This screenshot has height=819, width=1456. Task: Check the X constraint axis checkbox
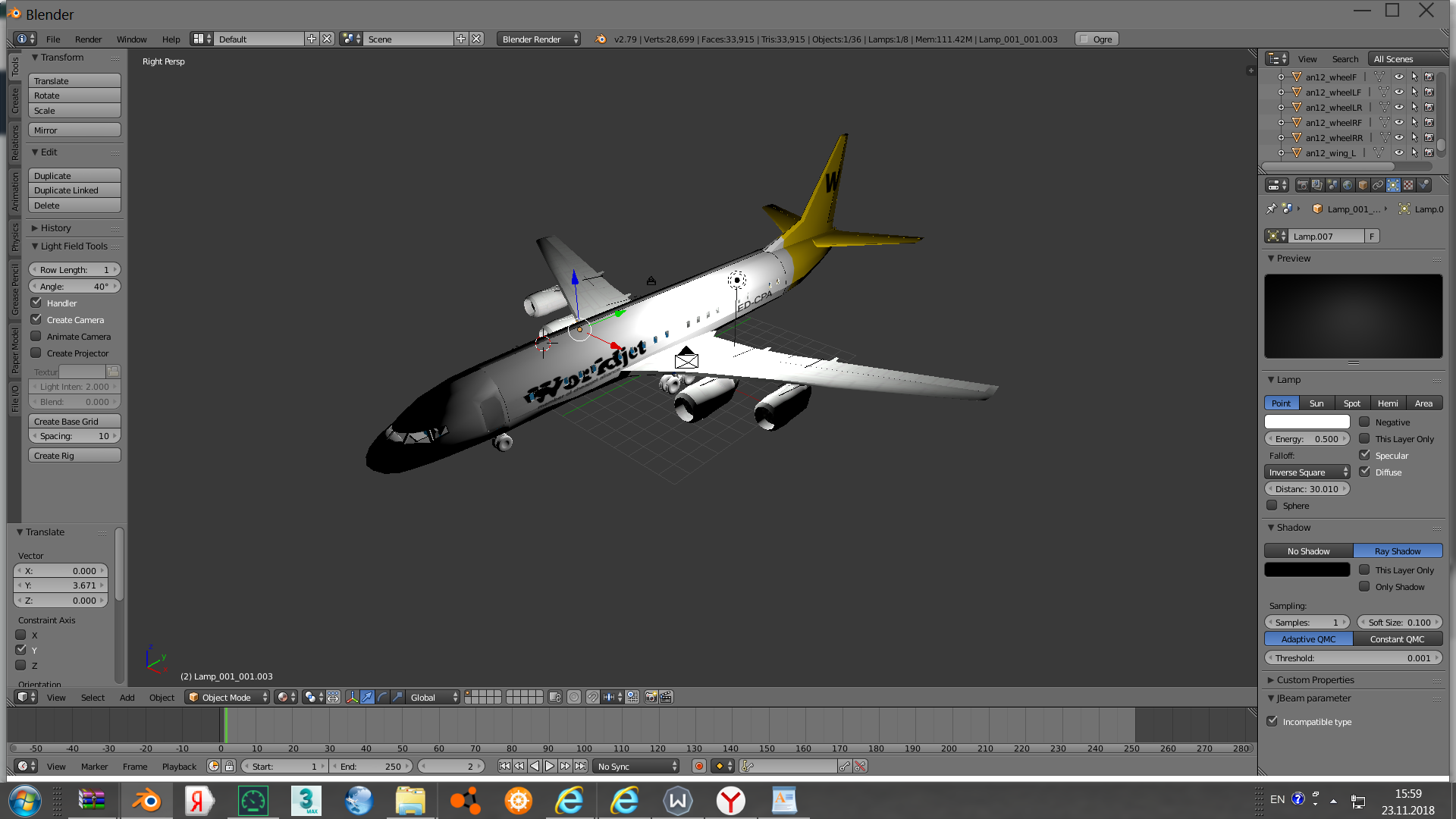[x=20, y=635]
